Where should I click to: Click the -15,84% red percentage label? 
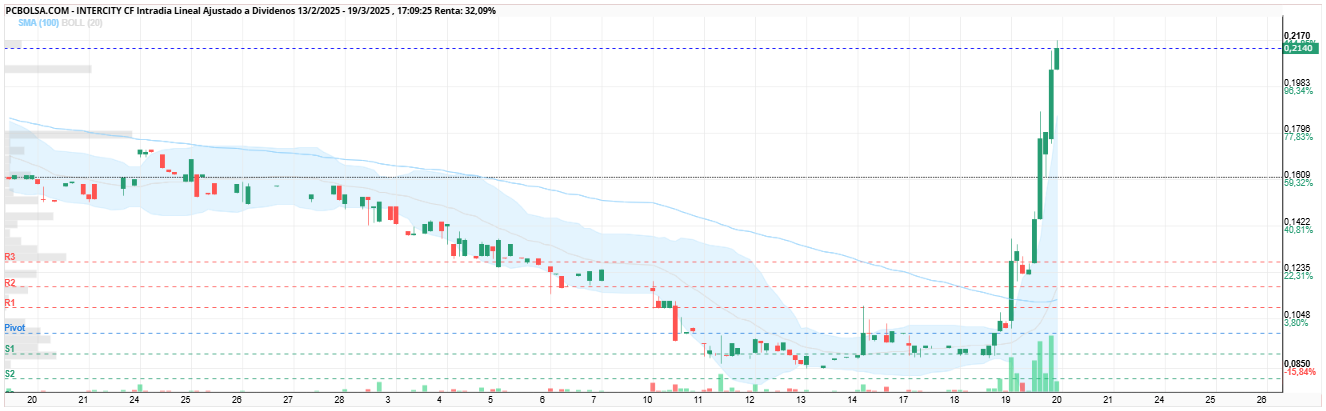point(1300,372)
